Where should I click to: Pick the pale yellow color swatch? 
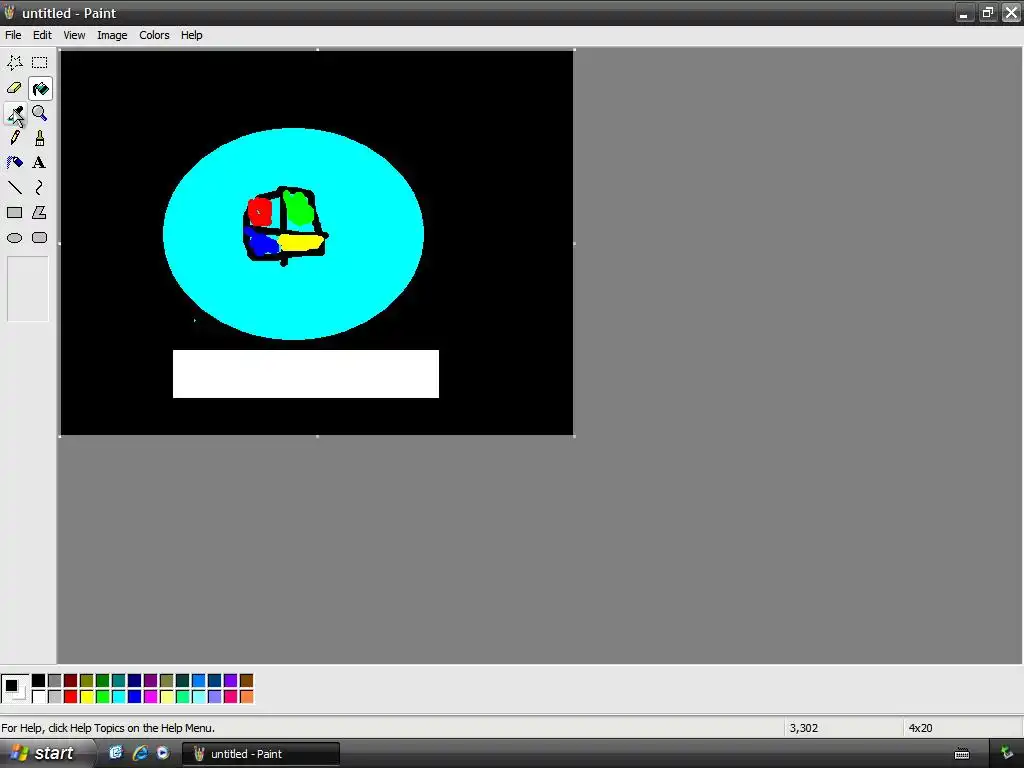[167, 697]
